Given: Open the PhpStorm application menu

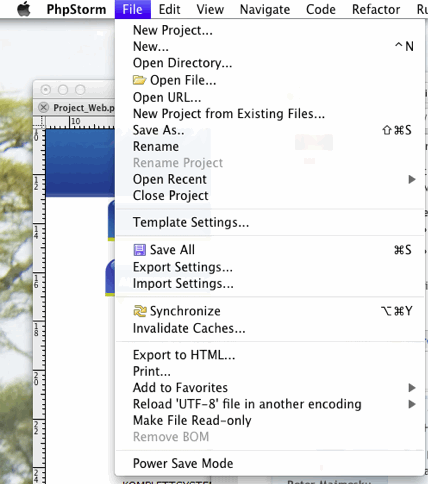Looking at the screenshot, I should (x=76, y=9).
